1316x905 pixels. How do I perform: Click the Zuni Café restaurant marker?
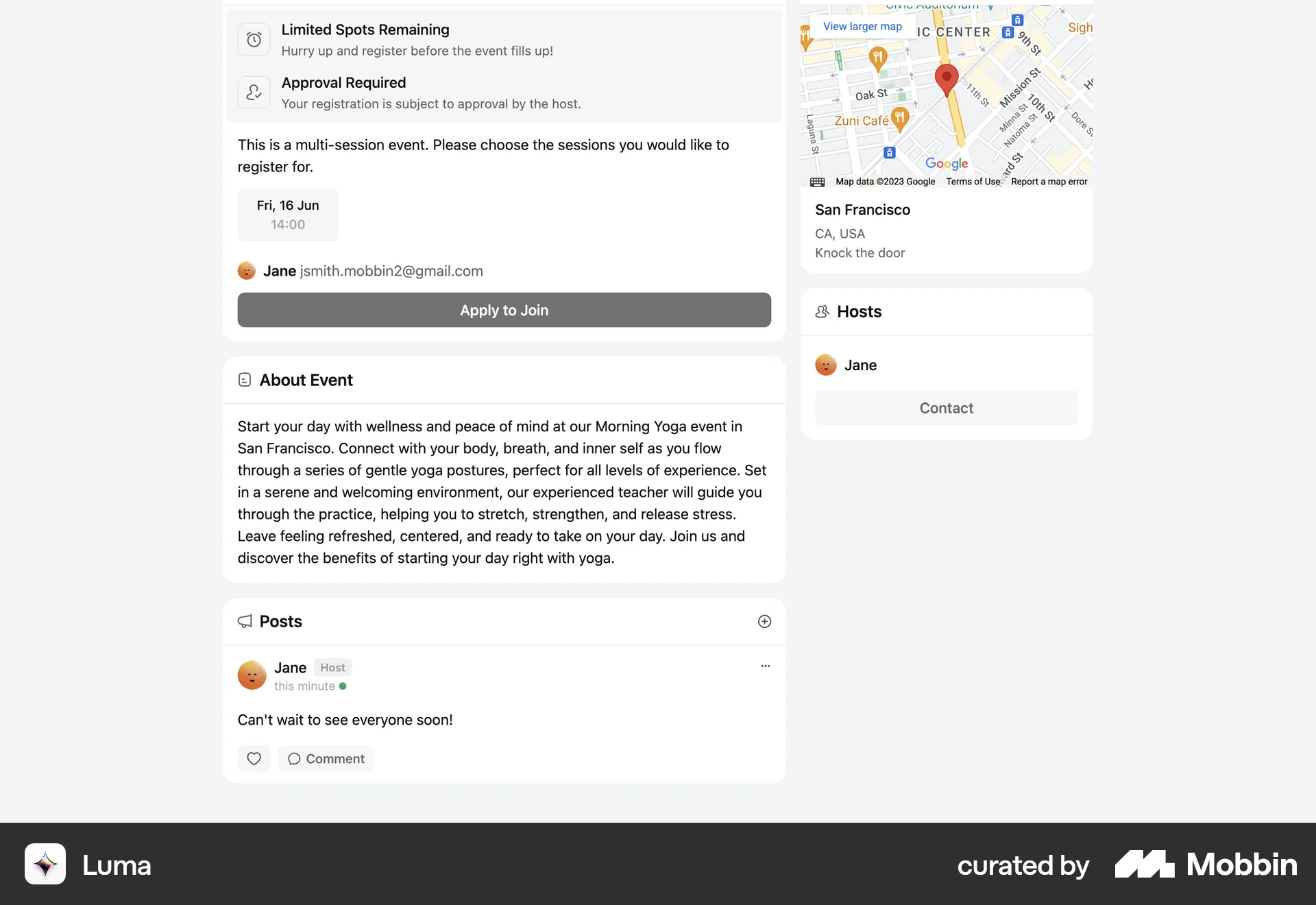coord(900,118)
